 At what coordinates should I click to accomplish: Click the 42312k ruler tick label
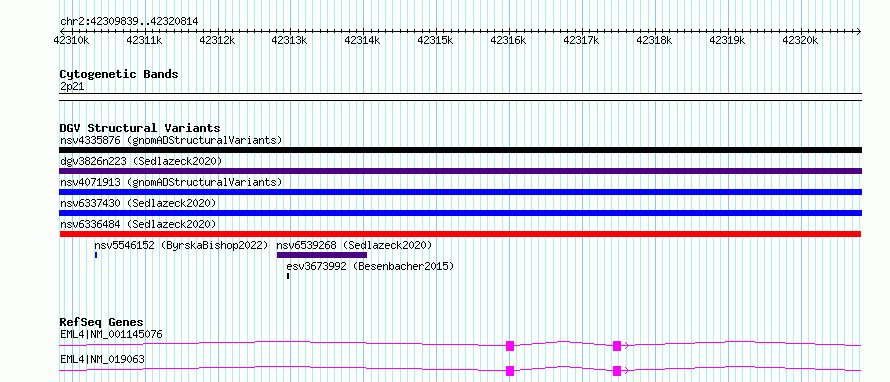click(217, 40)
